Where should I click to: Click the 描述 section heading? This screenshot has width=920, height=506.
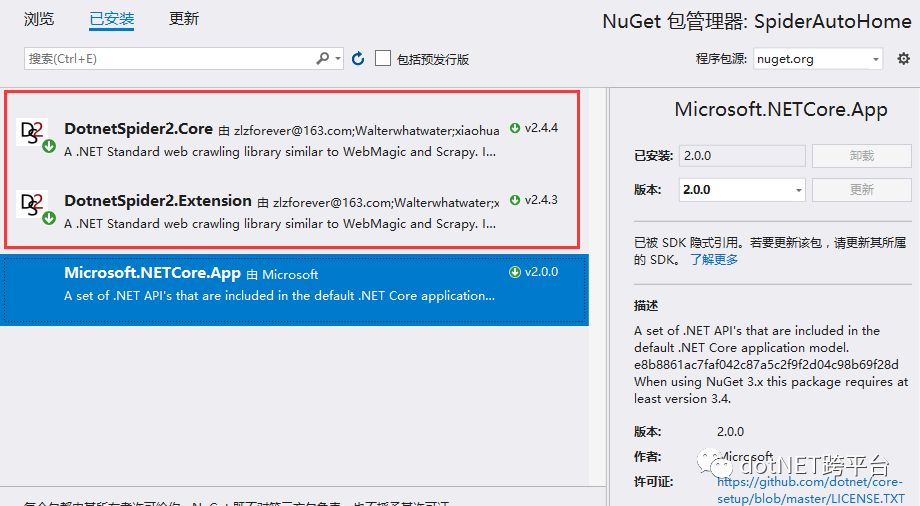pos(646,305)
